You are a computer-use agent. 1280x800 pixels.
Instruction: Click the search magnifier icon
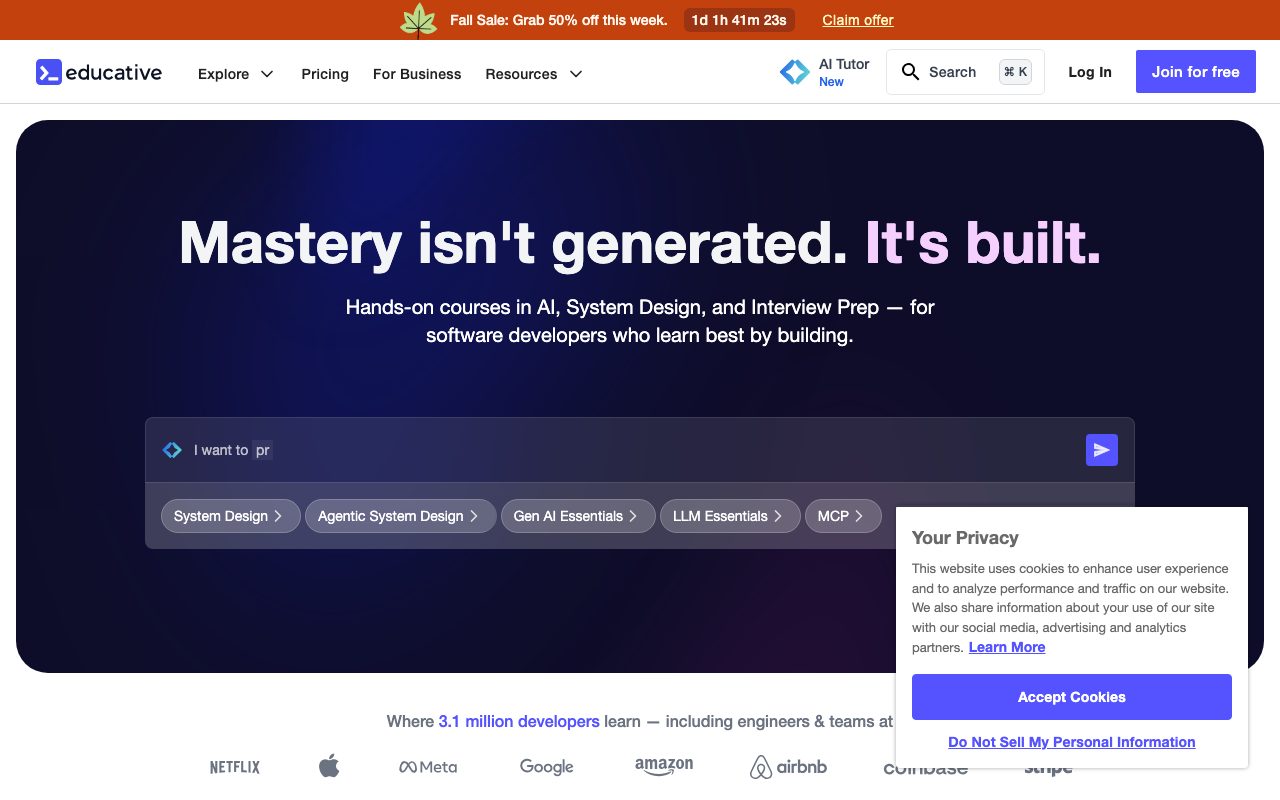point(910,72)
